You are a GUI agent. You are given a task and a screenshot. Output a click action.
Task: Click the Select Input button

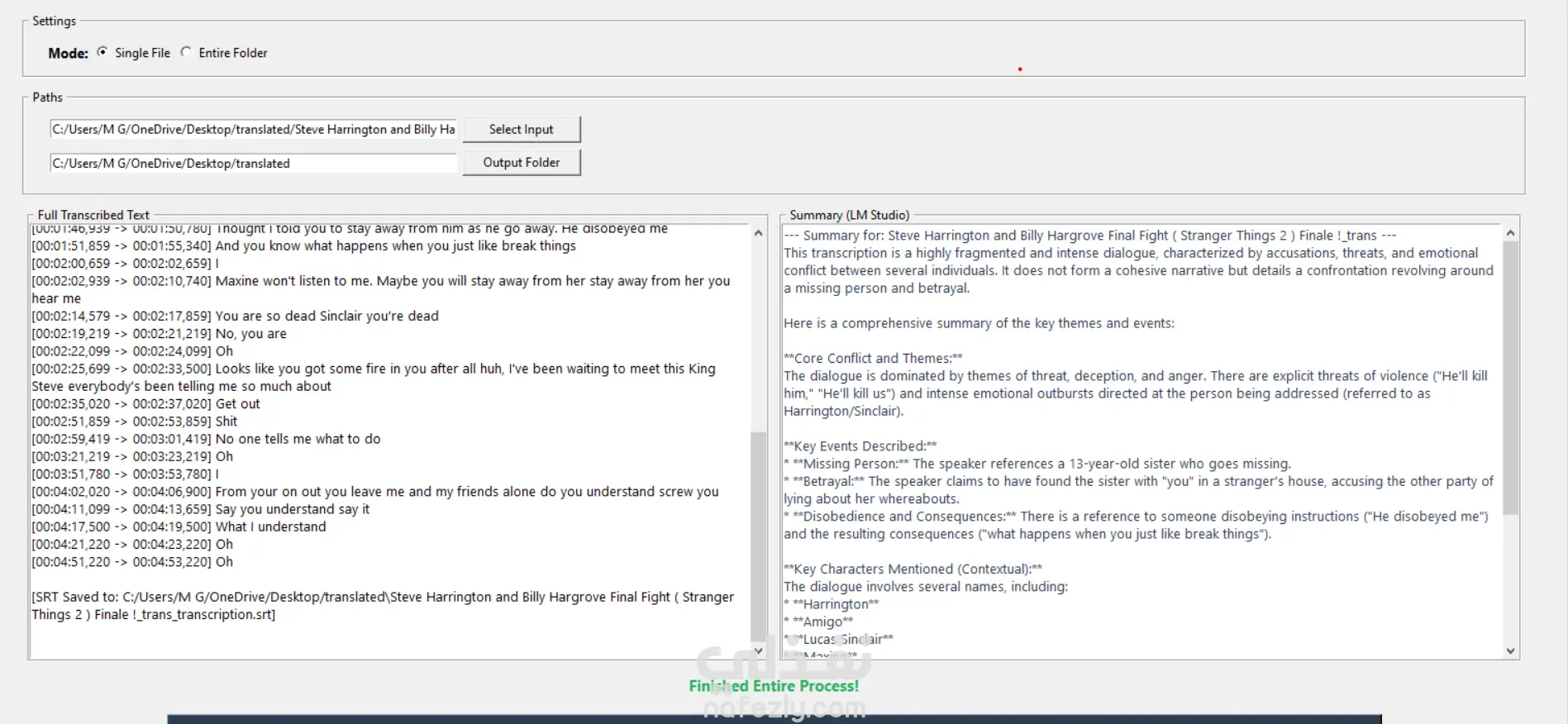coord(521,129)
